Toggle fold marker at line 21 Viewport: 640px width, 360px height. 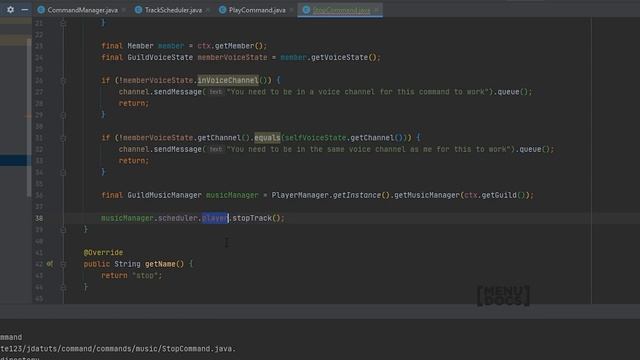[63, 23]
